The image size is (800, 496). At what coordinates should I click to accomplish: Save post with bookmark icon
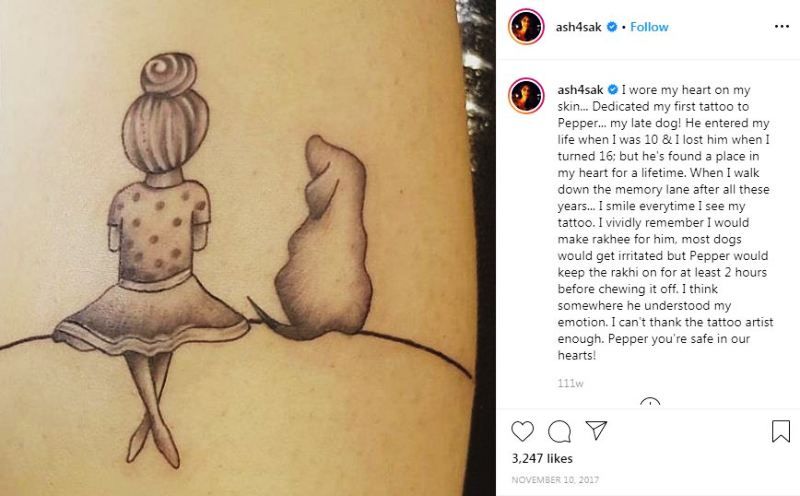point(781,431)
